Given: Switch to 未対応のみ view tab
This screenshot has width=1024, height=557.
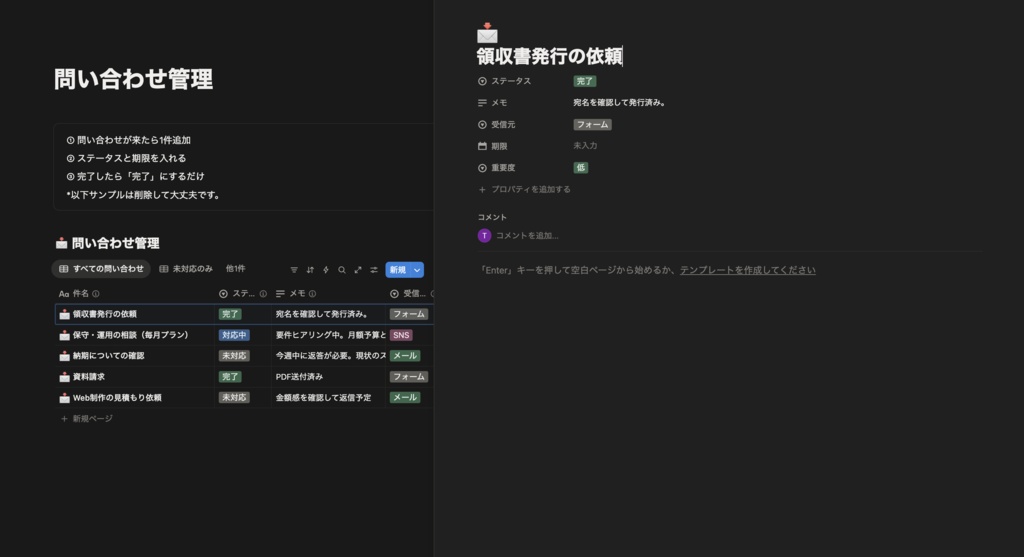Looking at the screenshot, I should [x=186, y=269].
